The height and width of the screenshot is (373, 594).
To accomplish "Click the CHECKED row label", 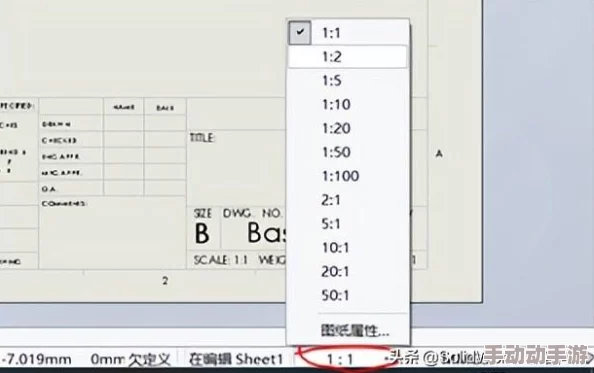I will (x=59, y=140).
